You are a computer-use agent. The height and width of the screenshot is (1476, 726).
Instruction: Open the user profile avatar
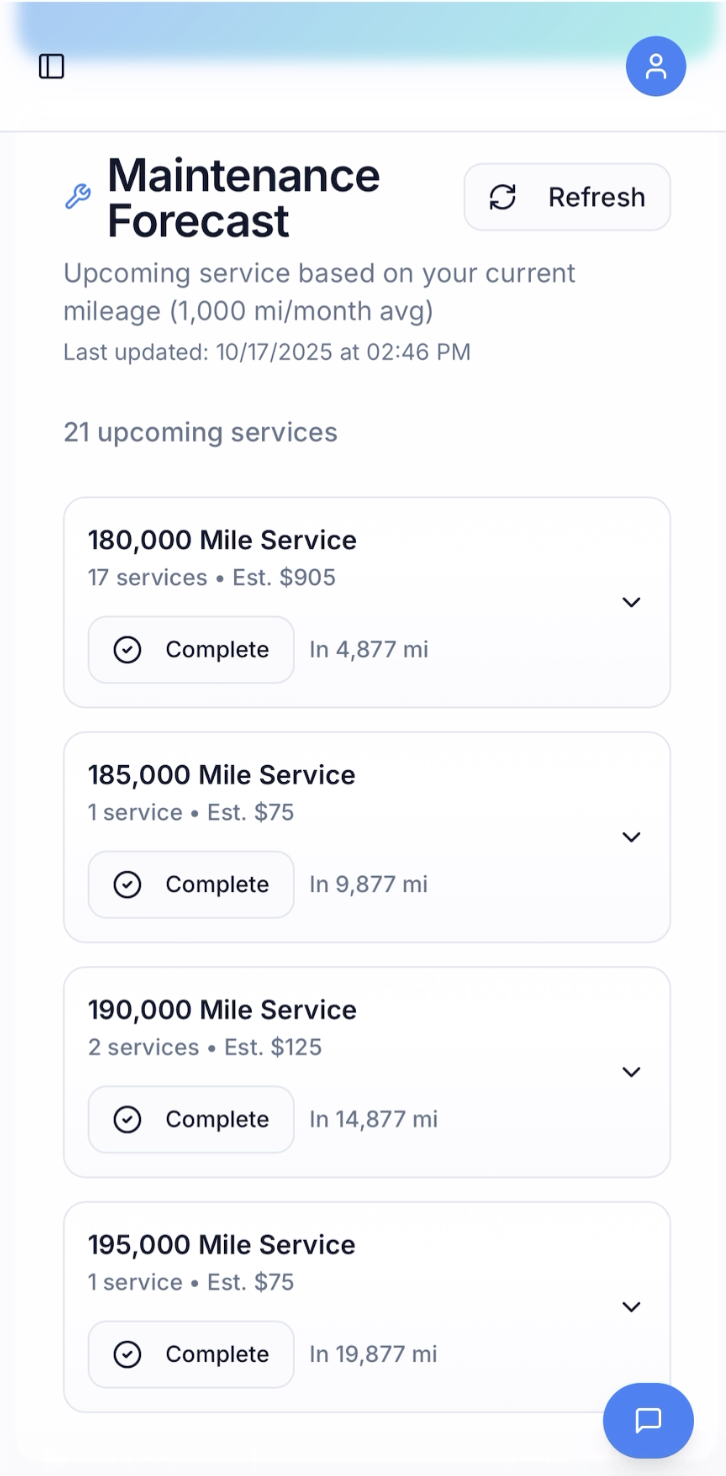pyautogui.click(x=655, y=66)
